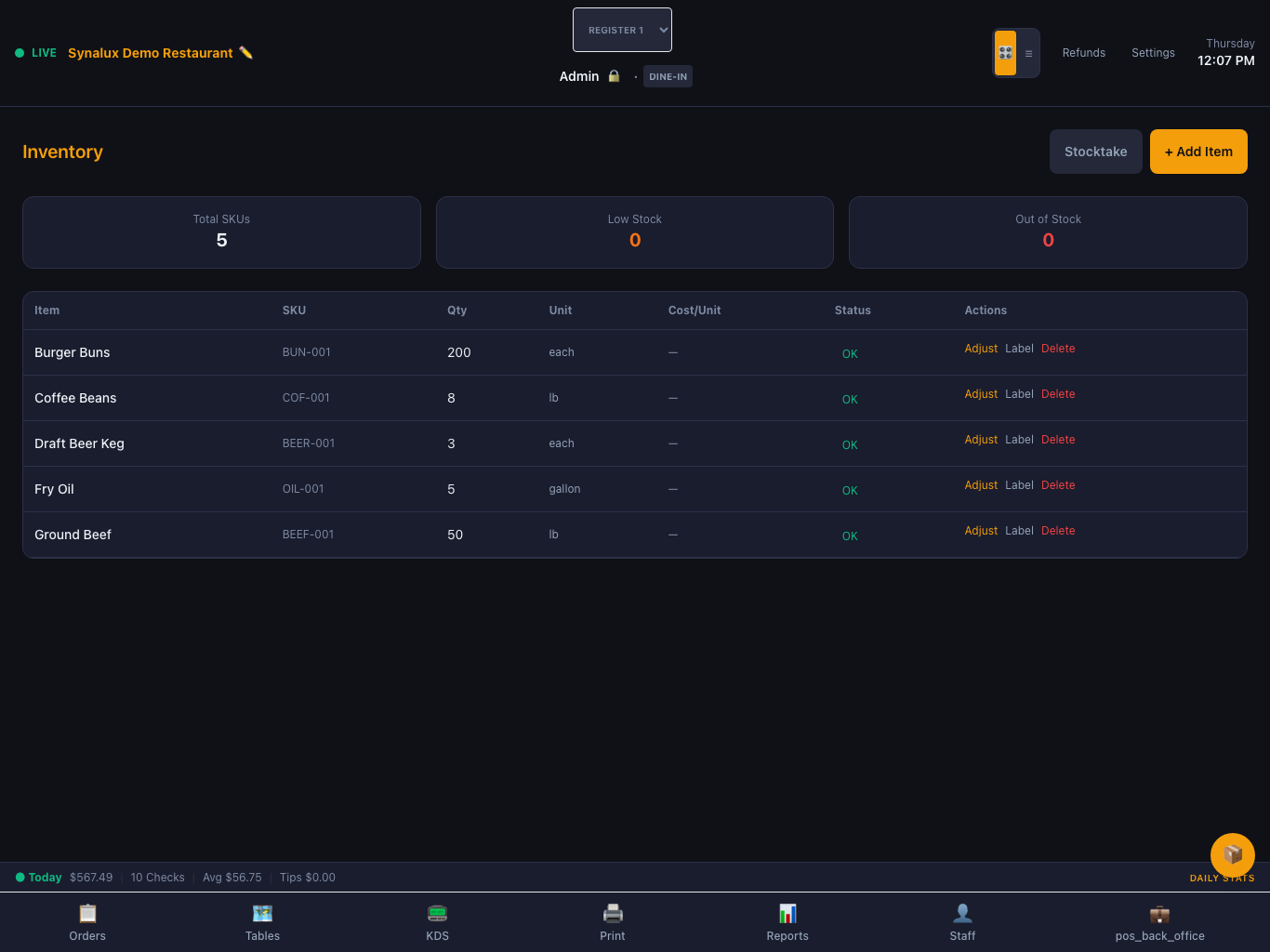Click the lock icon beside Admin
Image resolution: width=1270 pixels, height=952 pixels.
pyautogui.click(x=614, y=76)
